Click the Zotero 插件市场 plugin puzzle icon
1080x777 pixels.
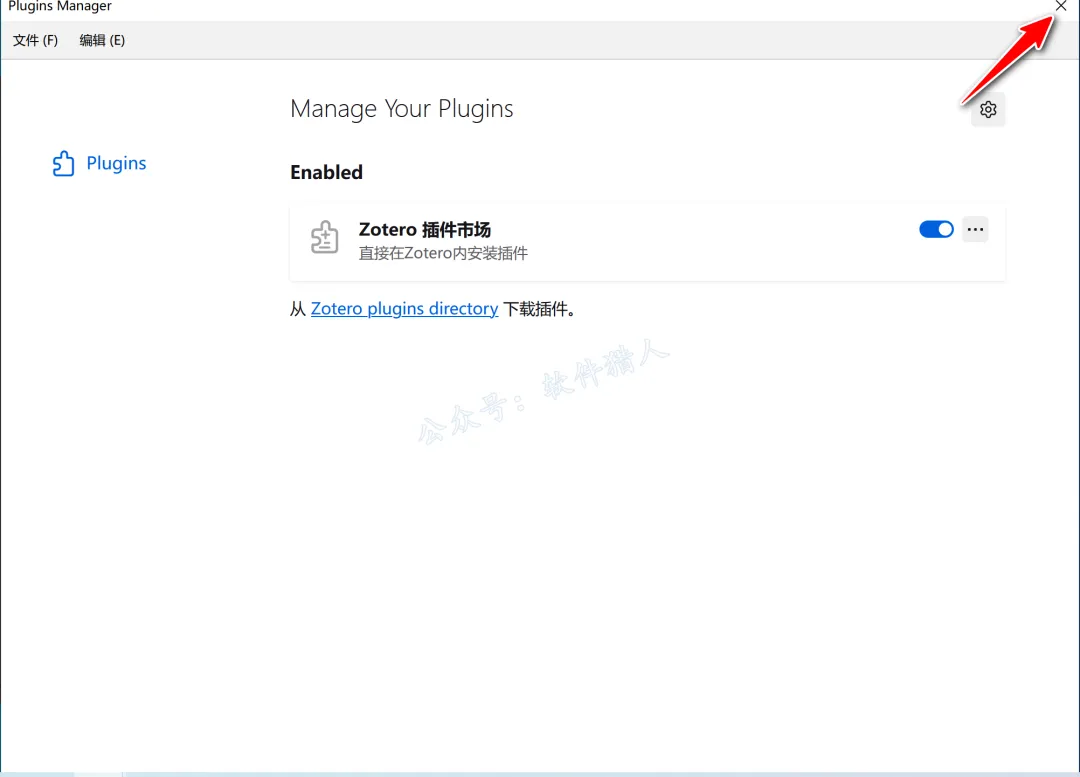click(324, 237)
